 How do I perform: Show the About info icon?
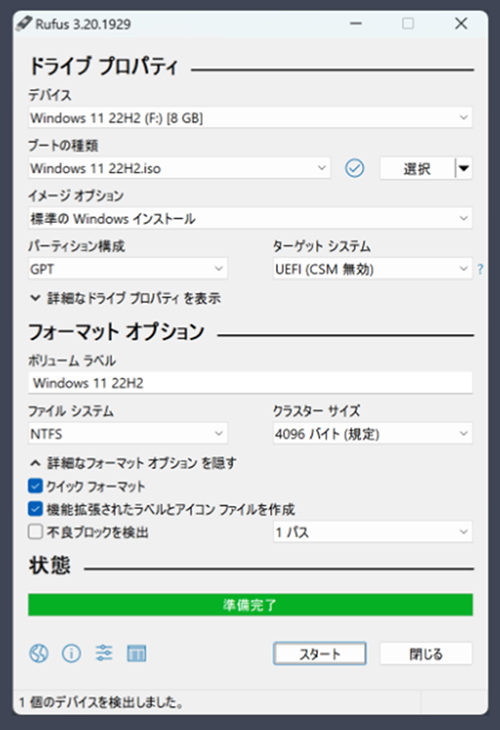[71, 654]
